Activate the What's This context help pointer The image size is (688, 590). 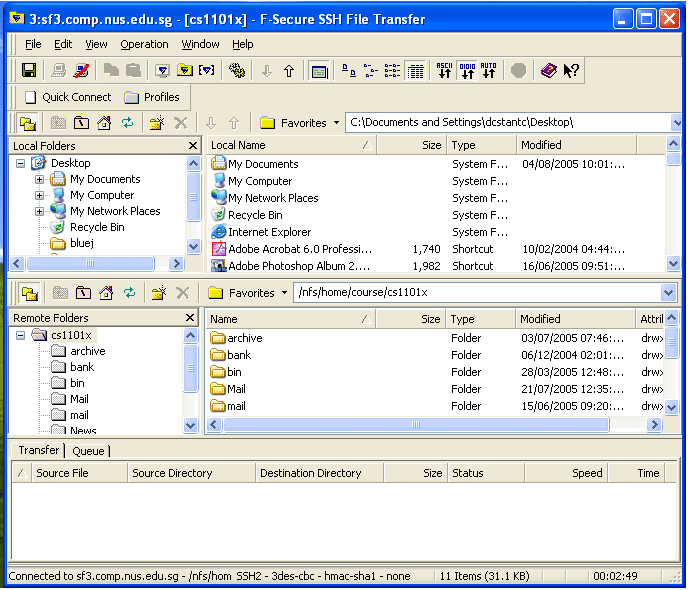571,71
